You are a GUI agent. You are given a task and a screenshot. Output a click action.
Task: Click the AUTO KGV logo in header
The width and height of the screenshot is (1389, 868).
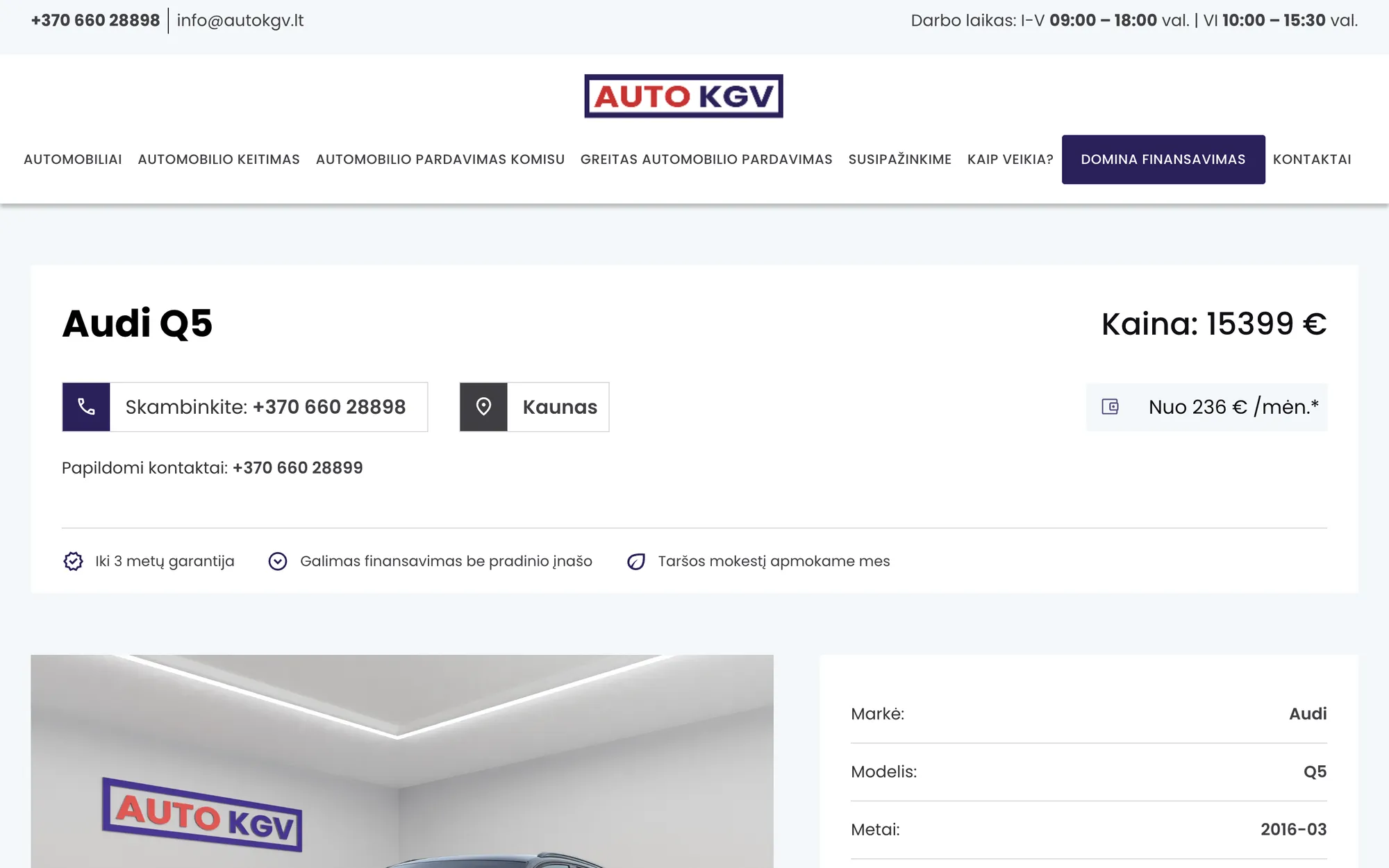683,96
